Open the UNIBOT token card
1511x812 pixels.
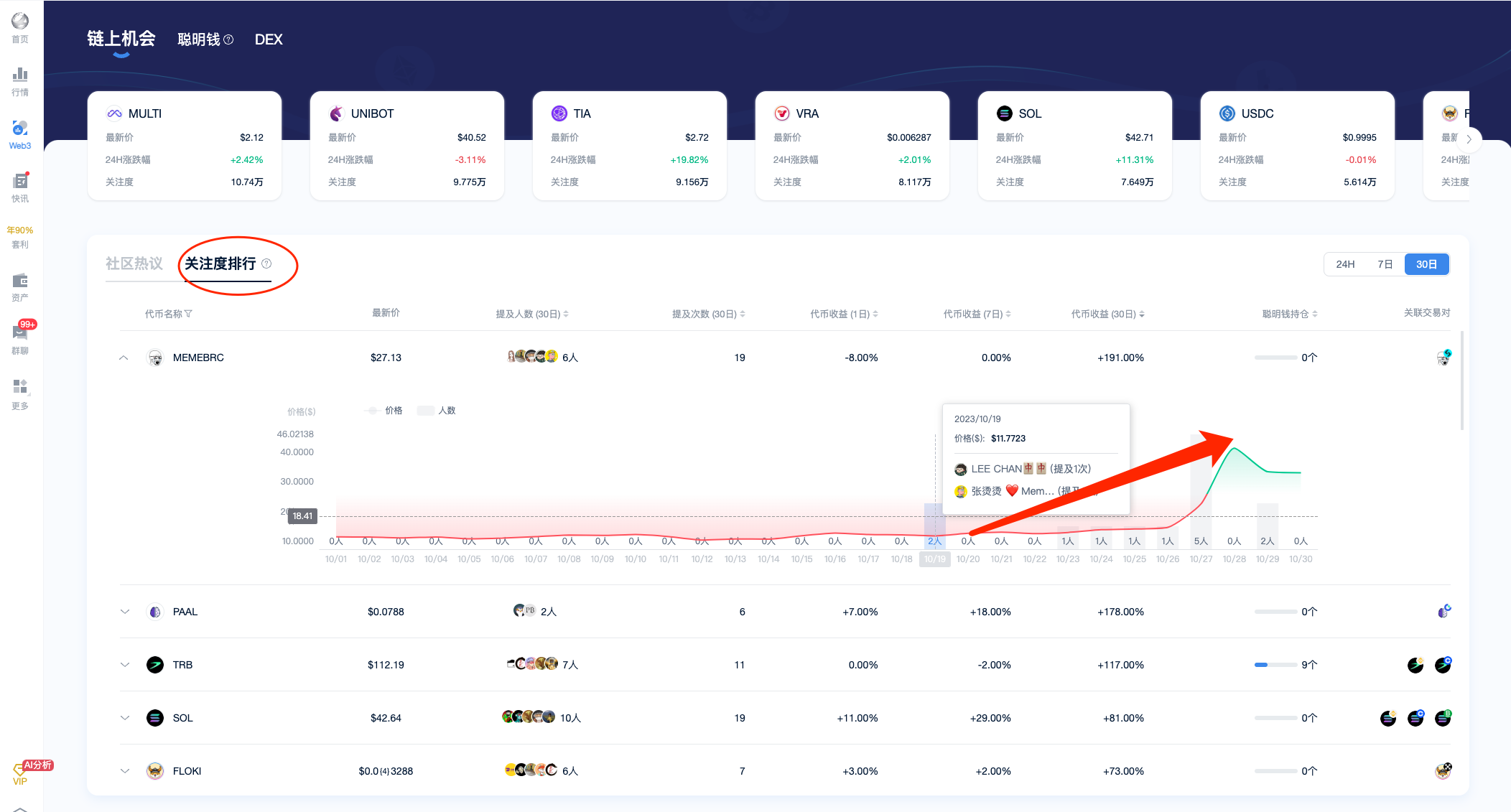(x=407, y=146)
